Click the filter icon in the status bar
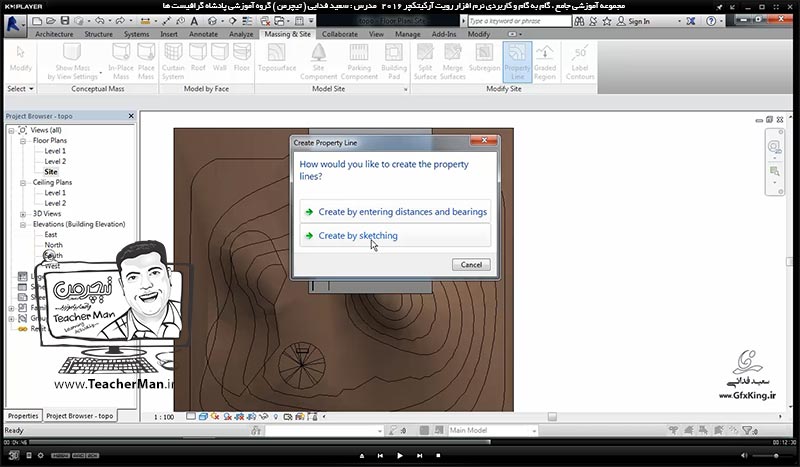 [749, 430]
